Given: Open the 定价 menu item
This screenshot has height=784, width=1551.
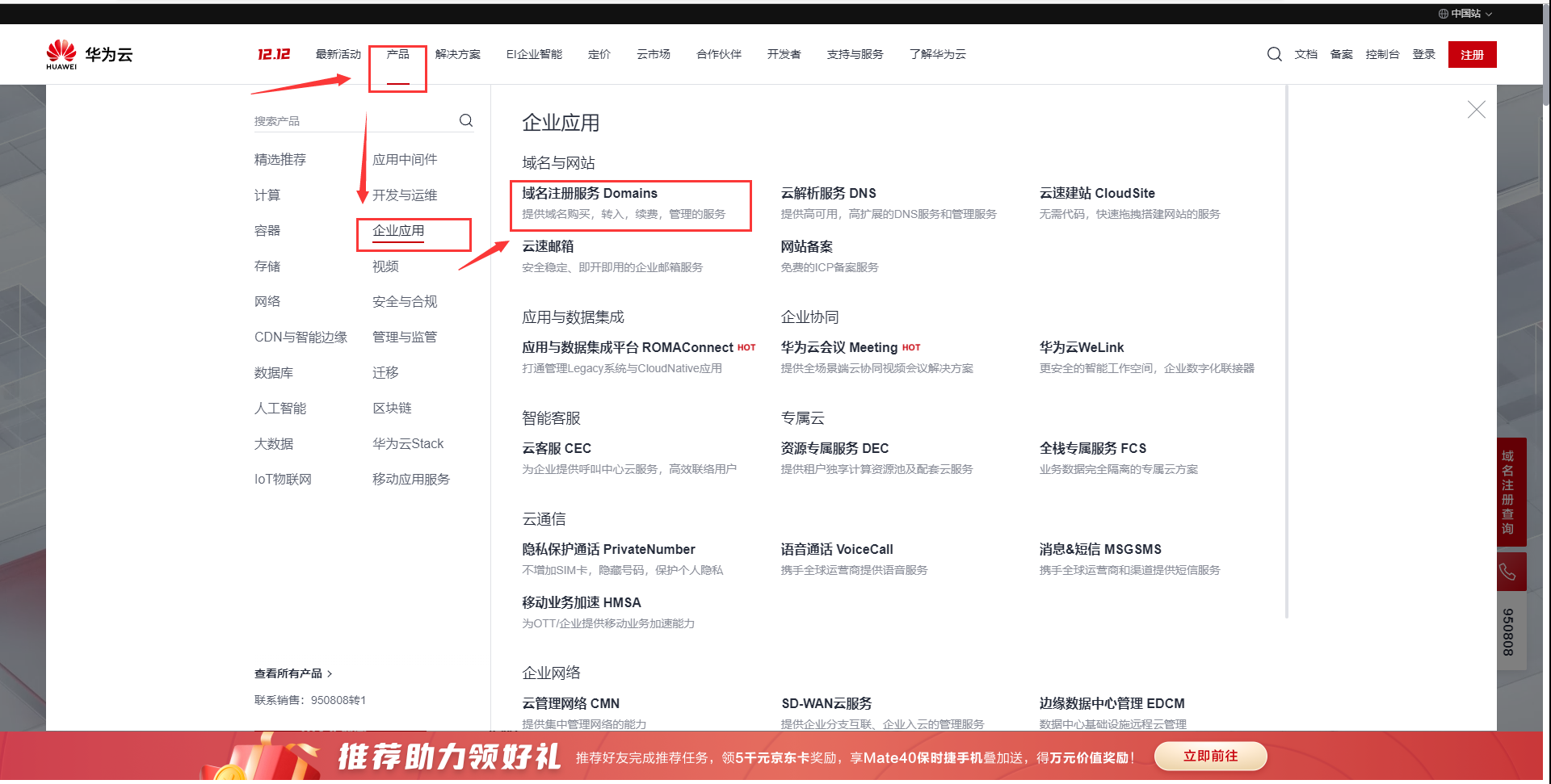Looking at the screenshot, I should (x=599, y=54).
